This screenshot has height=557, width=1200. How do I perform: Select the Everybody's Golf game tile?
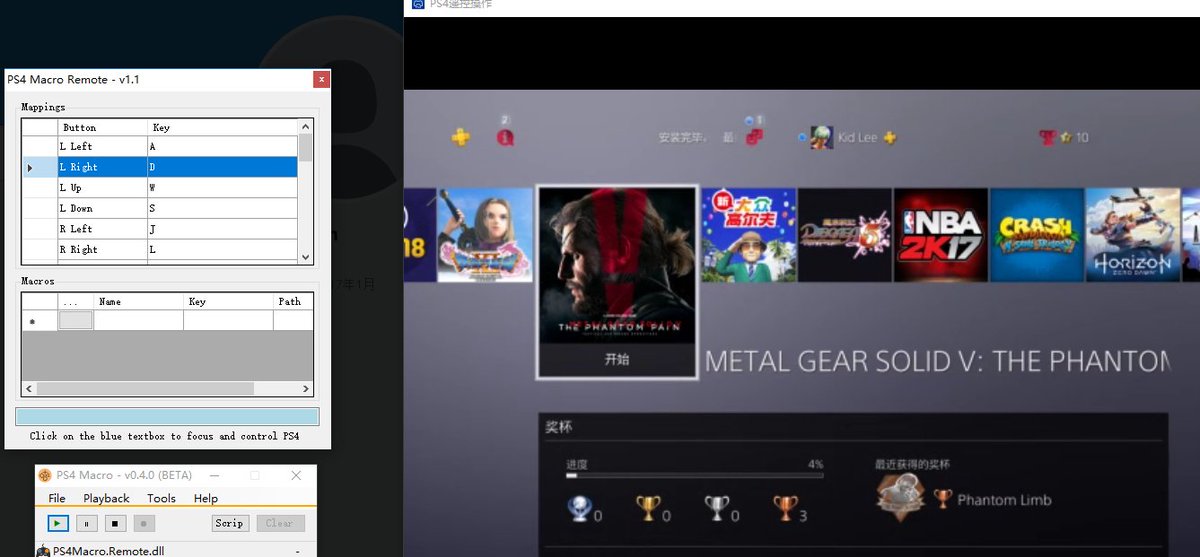pos(750,235)
